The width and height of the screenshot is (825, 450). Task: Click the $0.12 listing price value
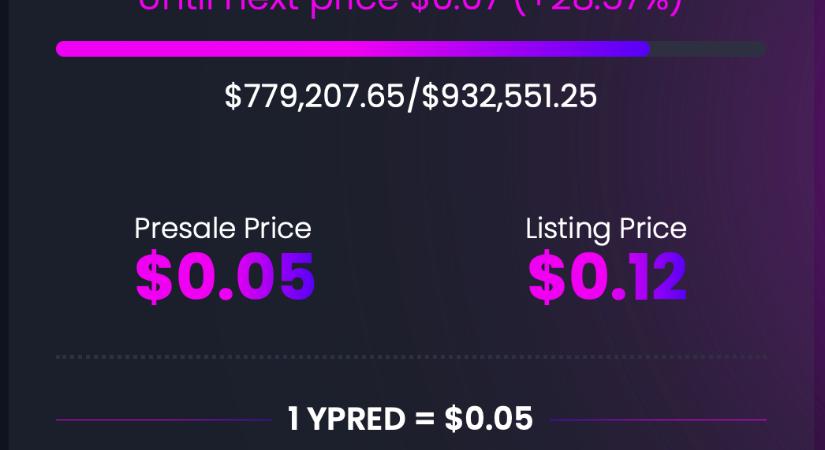pyautogui.click(x=608, y=277)
